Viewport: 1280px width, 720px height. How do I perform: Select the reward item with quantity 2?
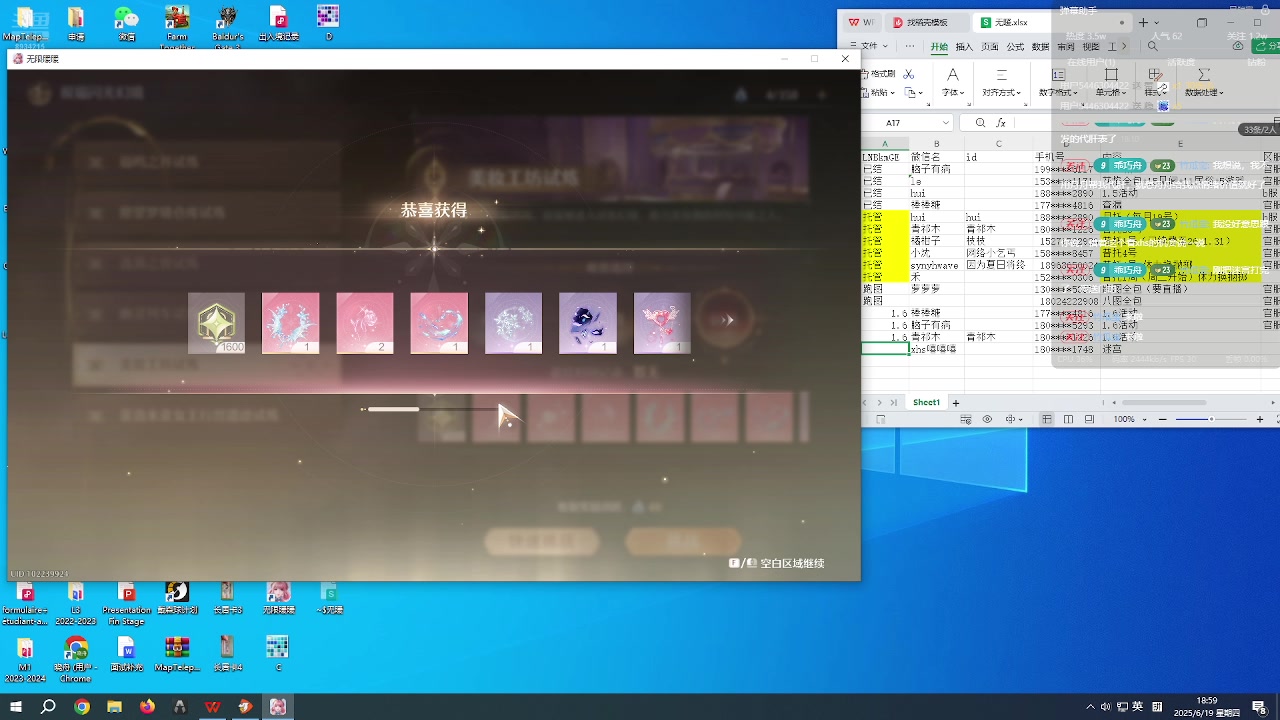click(365, 323)
